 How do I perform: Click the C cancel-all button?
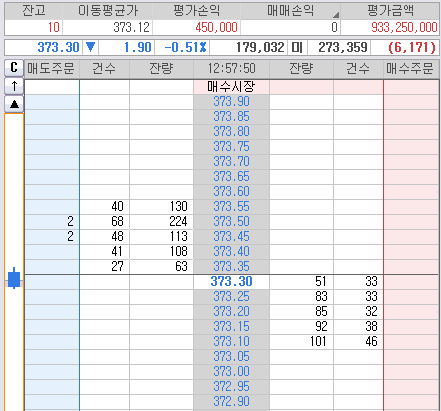pos(14,68)
